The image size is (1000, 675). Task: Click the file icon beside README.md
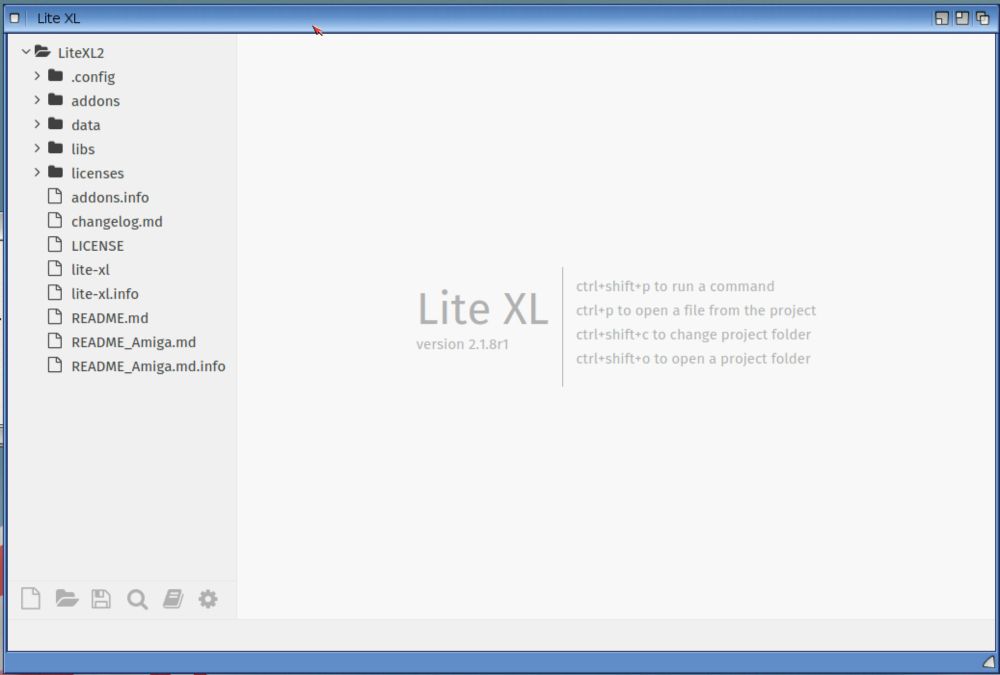point(55,317)
